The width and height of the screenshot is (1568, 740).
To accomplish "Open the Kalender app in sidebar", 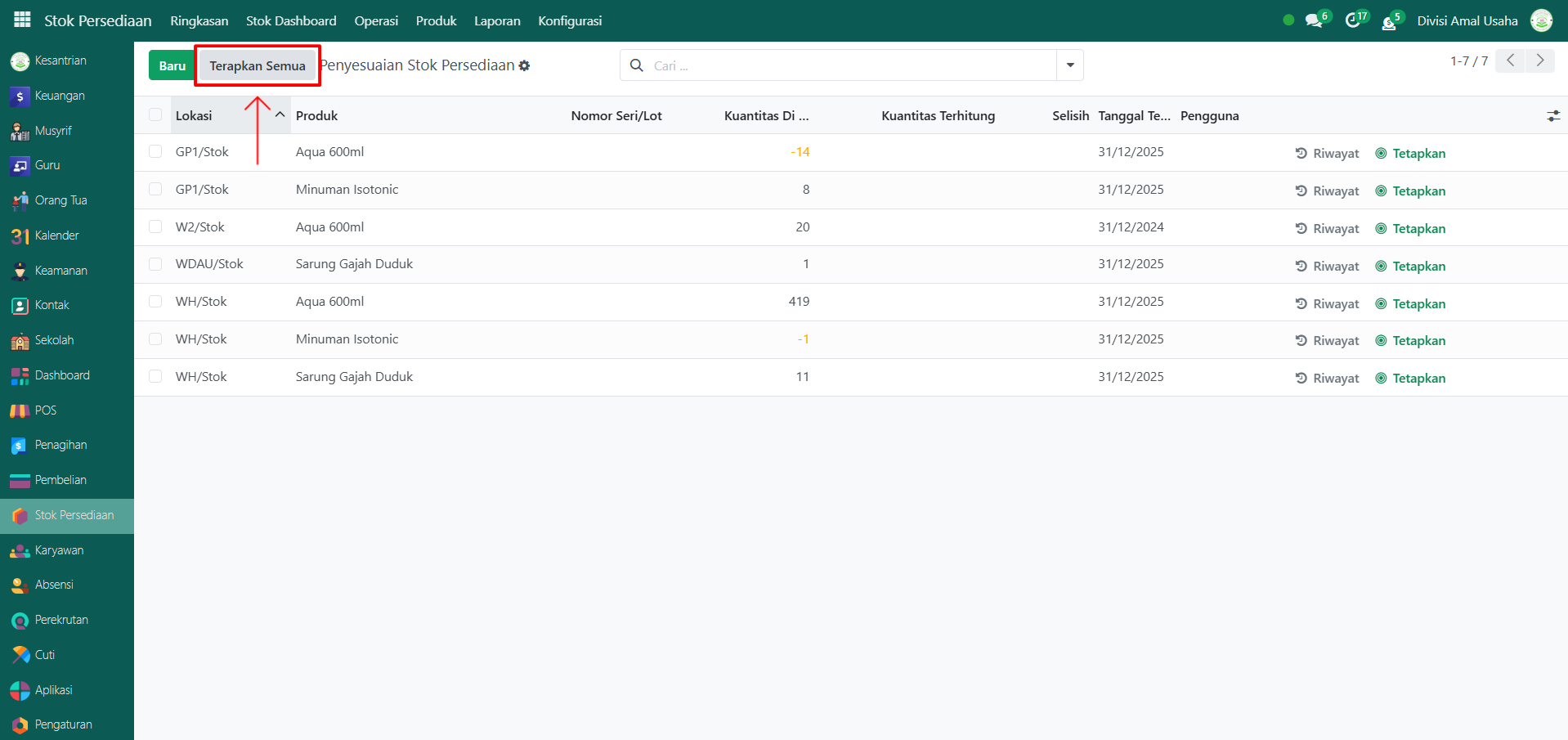I will pos(56,235).
